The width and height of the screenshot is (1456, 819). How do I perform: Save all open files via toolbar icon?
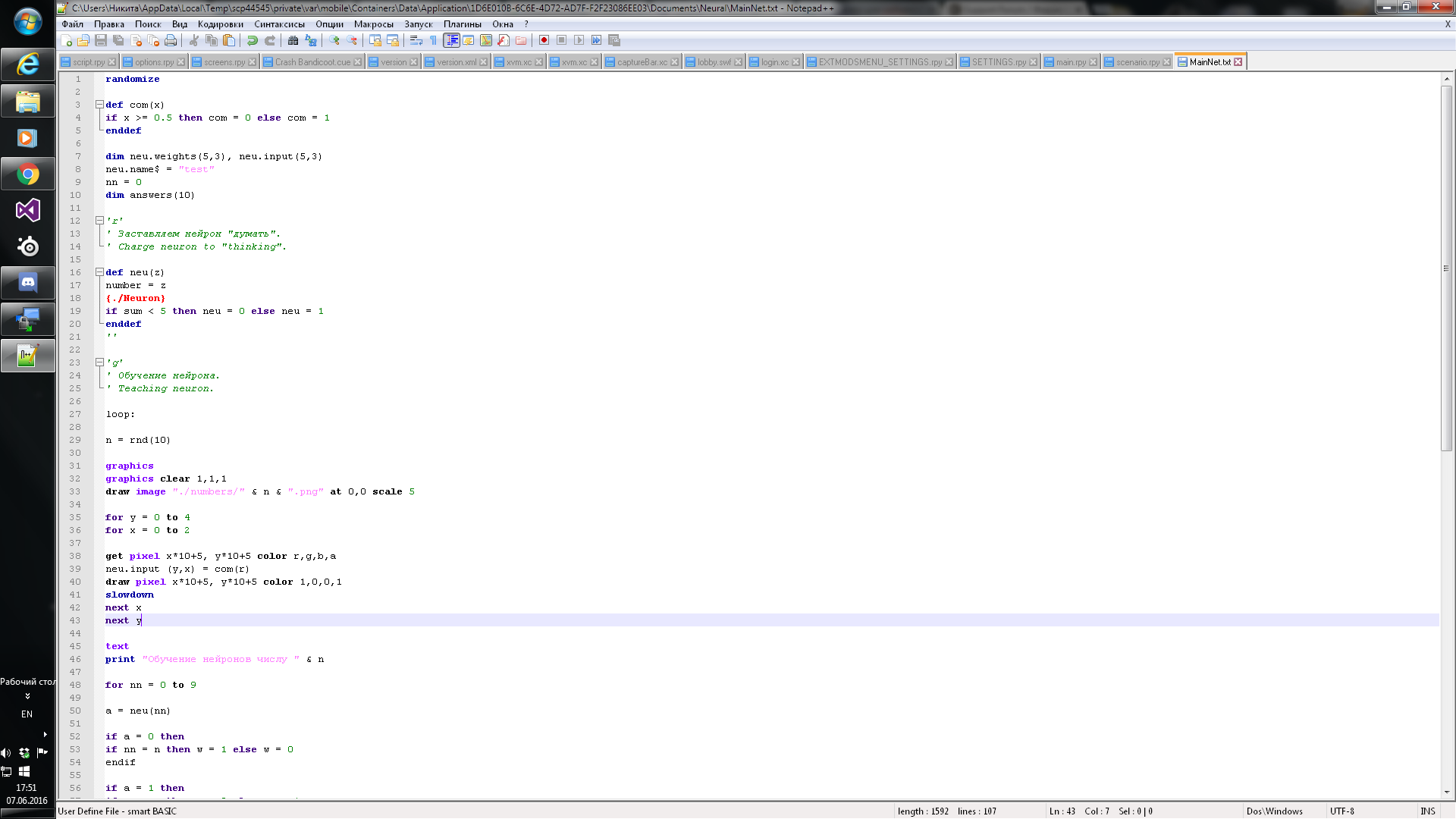pos(117,40)
